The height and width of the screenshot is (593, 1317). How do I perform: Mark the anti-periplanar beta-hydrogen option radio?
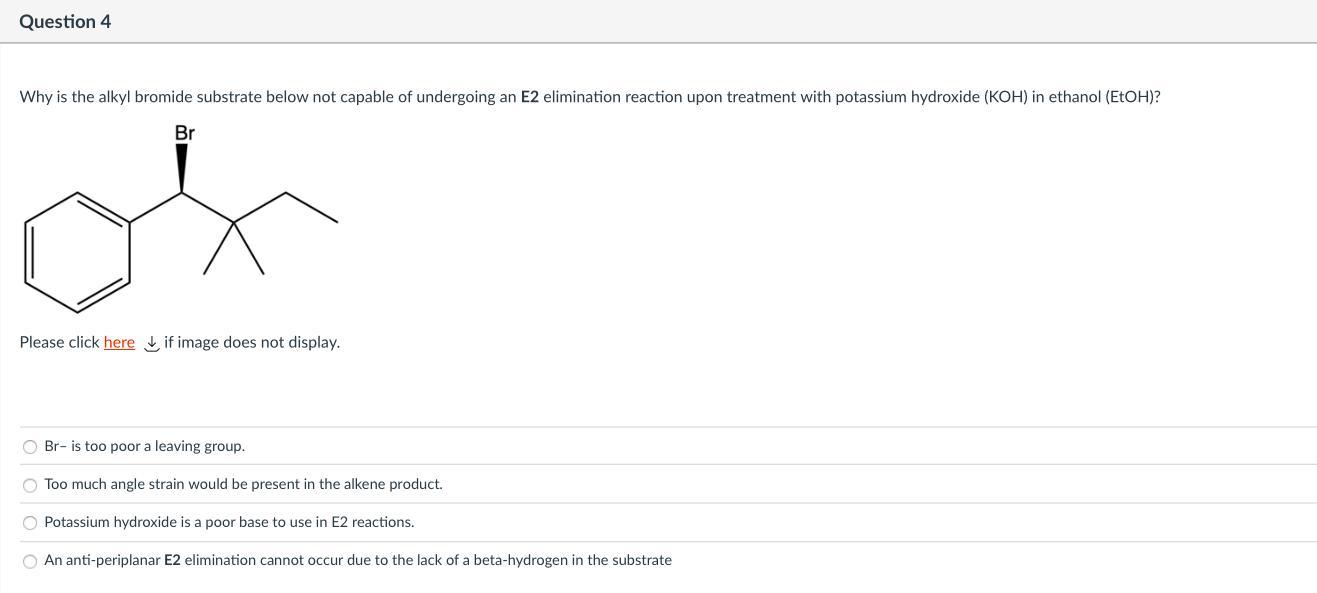(x=30, y=561)
